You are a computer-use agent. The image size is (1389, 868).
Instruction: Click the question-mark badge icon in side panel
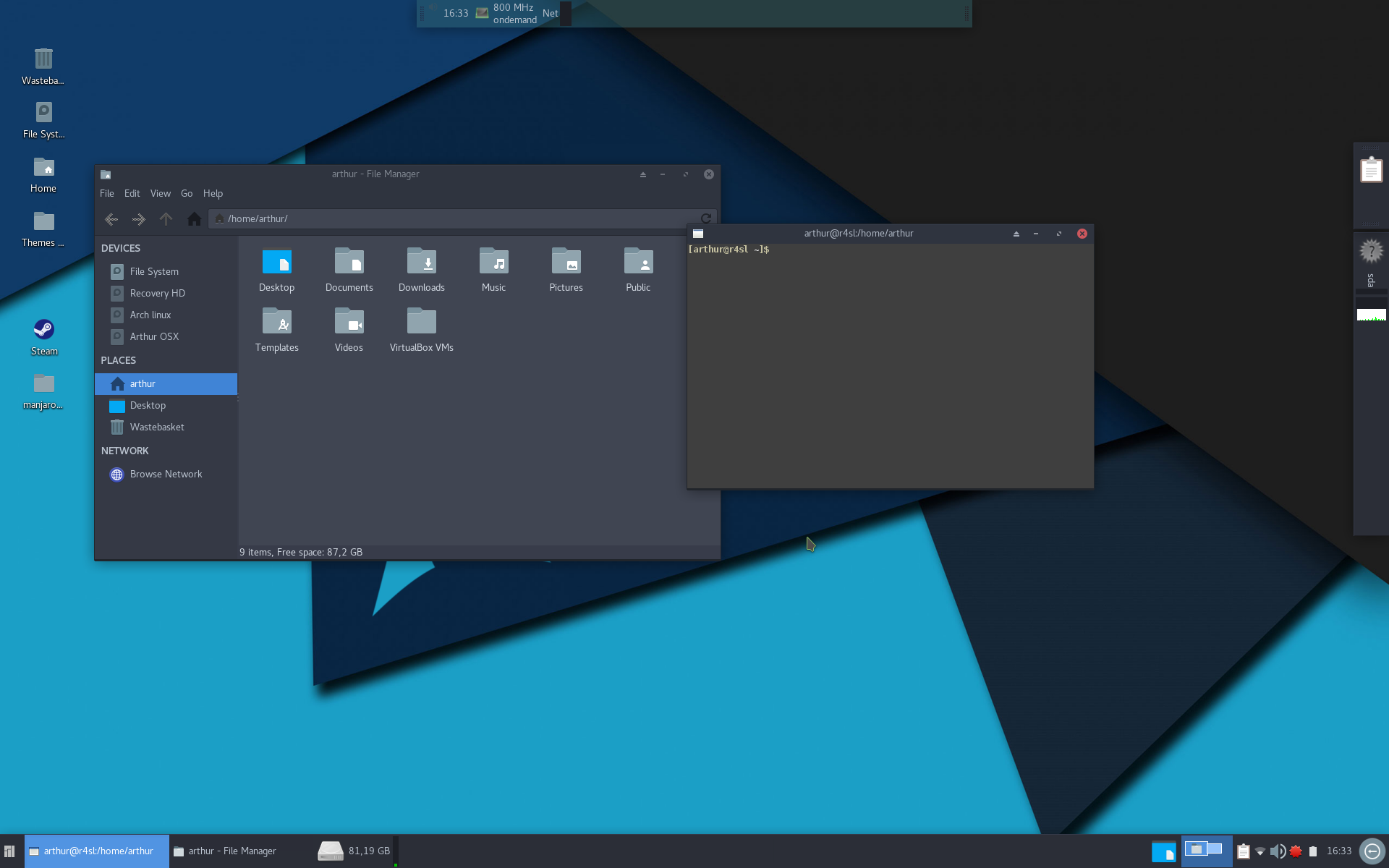coord(1371,251)
